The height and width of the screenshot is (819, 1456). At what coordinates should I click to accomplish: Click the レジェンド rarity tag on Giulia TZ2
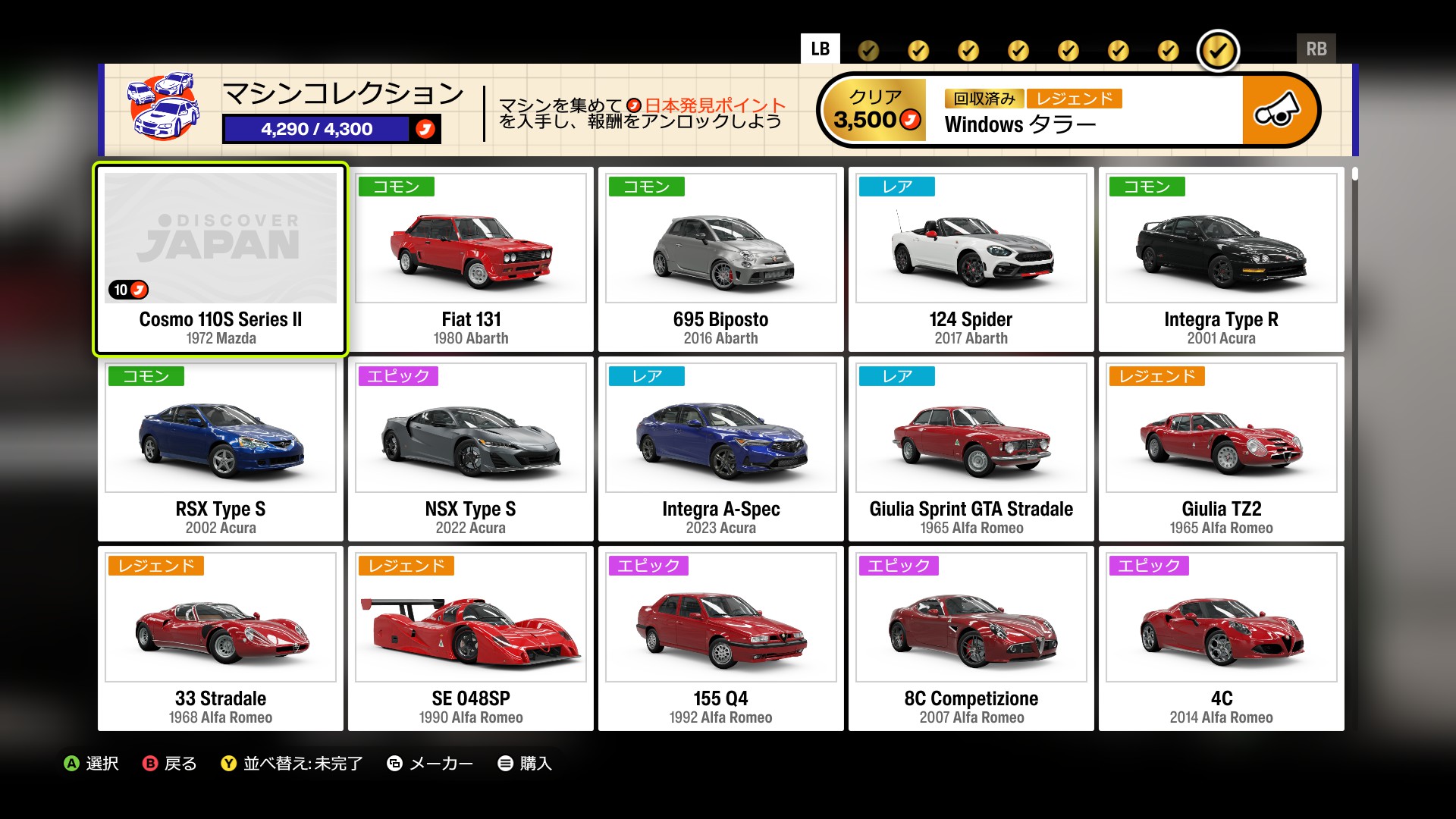(1156, 376)
